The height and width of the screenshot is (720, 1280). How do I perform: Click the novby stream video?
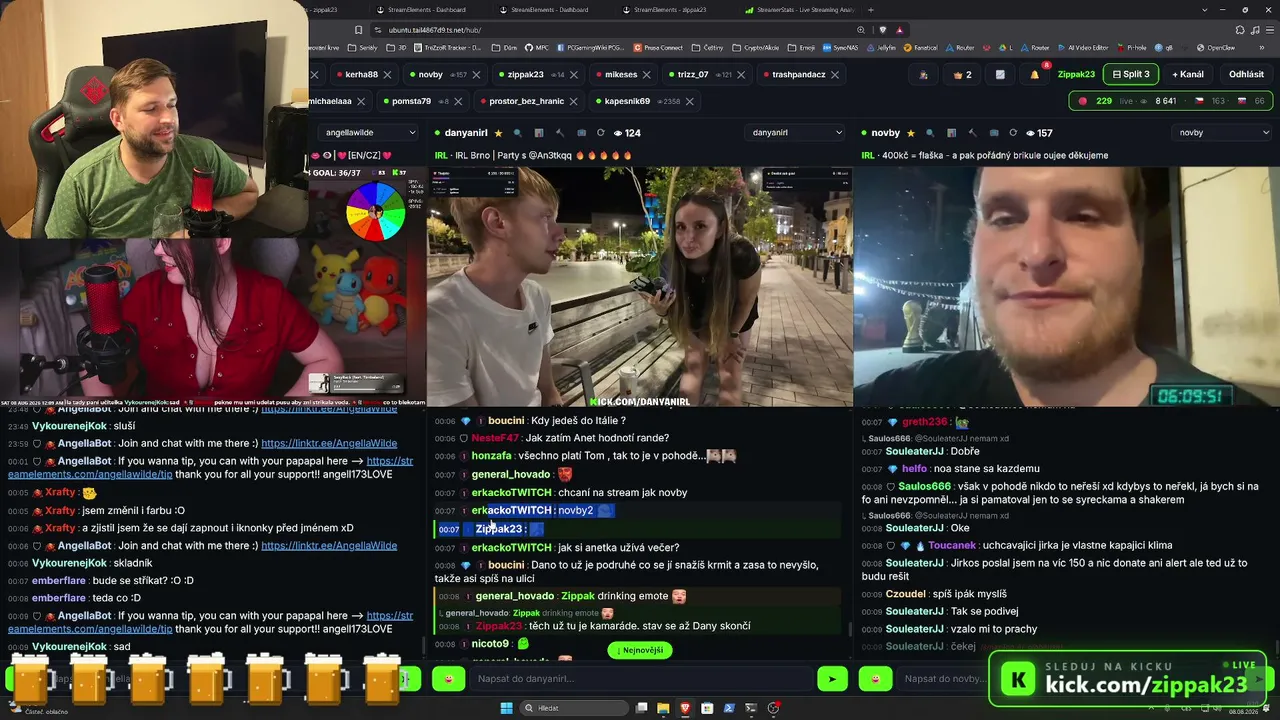pos(1066,286)
